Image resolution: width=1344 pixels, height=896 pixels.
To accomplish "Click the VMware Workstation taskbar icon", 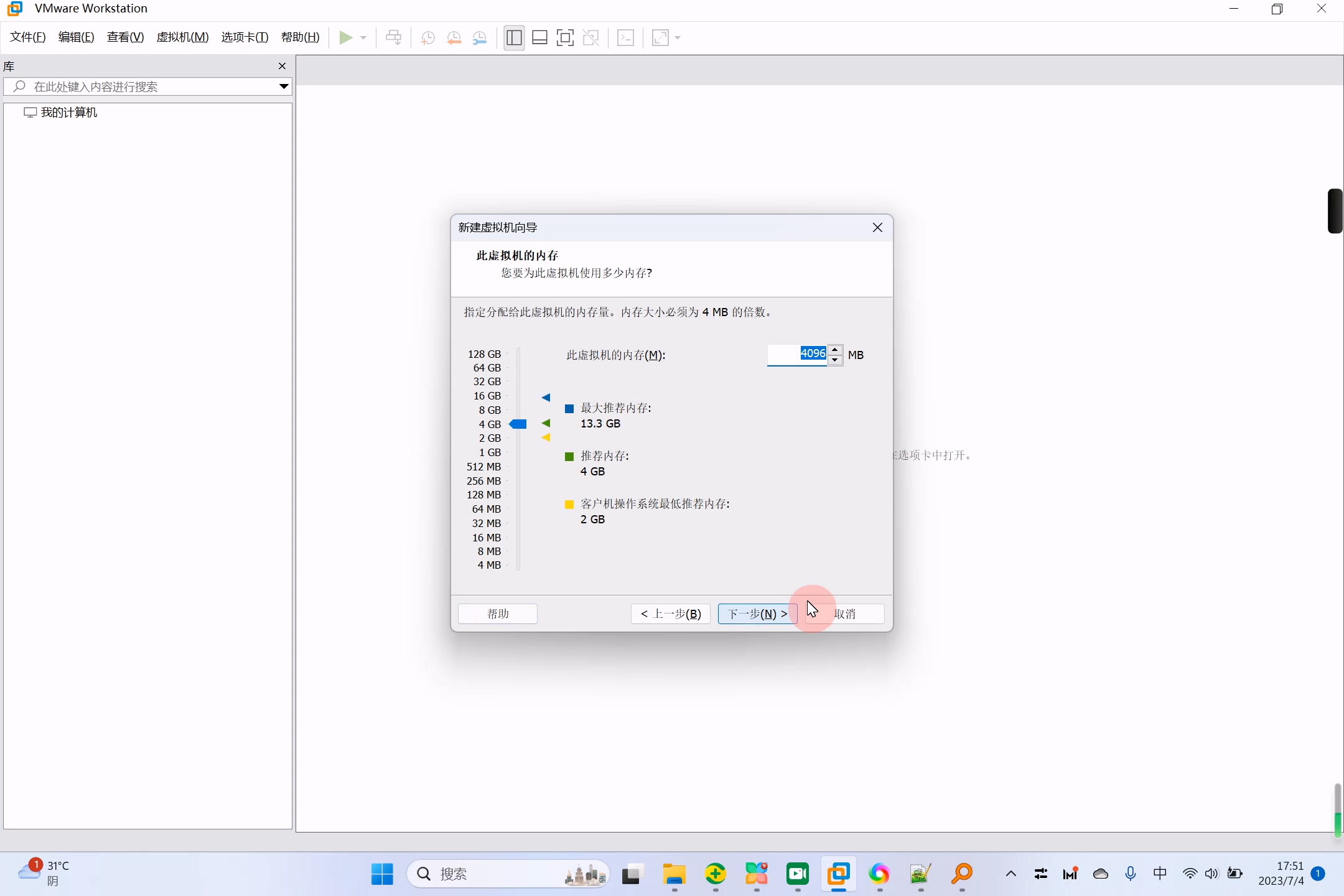I will [838, 874].
